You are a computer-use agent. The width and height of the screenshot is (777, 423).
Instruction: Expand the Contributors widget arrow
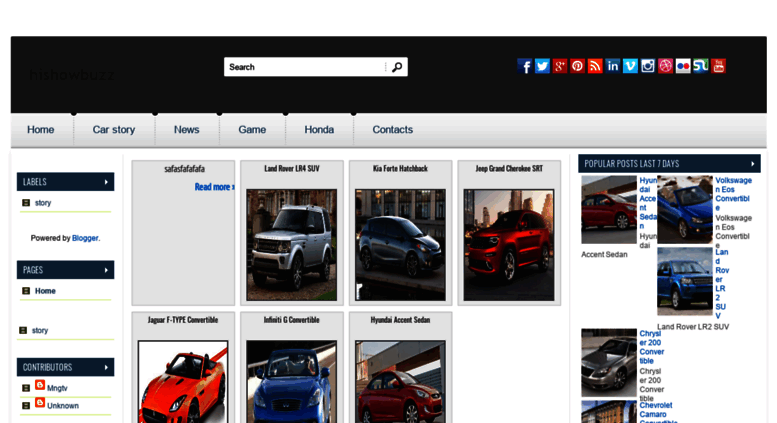[x=106, y=367]
